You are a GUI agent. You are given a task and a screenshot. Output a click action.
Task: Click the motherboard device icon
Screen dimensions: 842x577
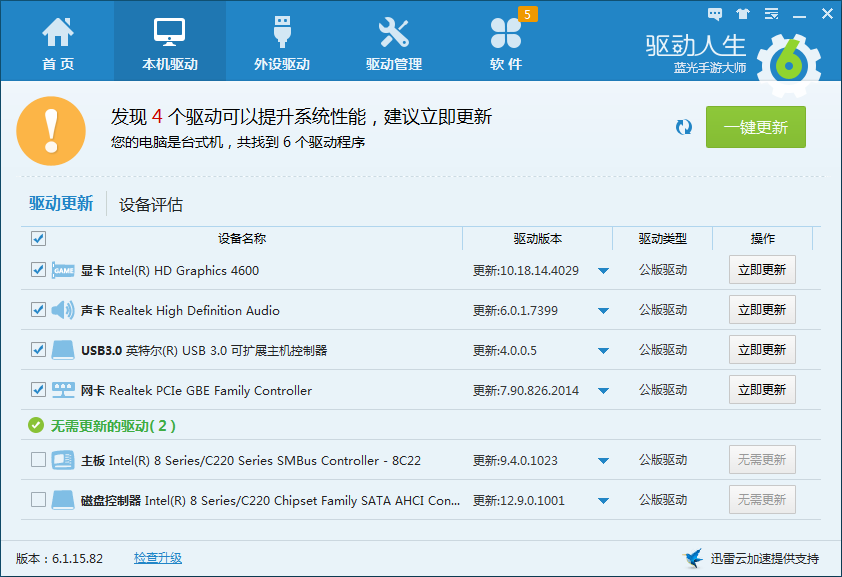click(x=63, y=460)
